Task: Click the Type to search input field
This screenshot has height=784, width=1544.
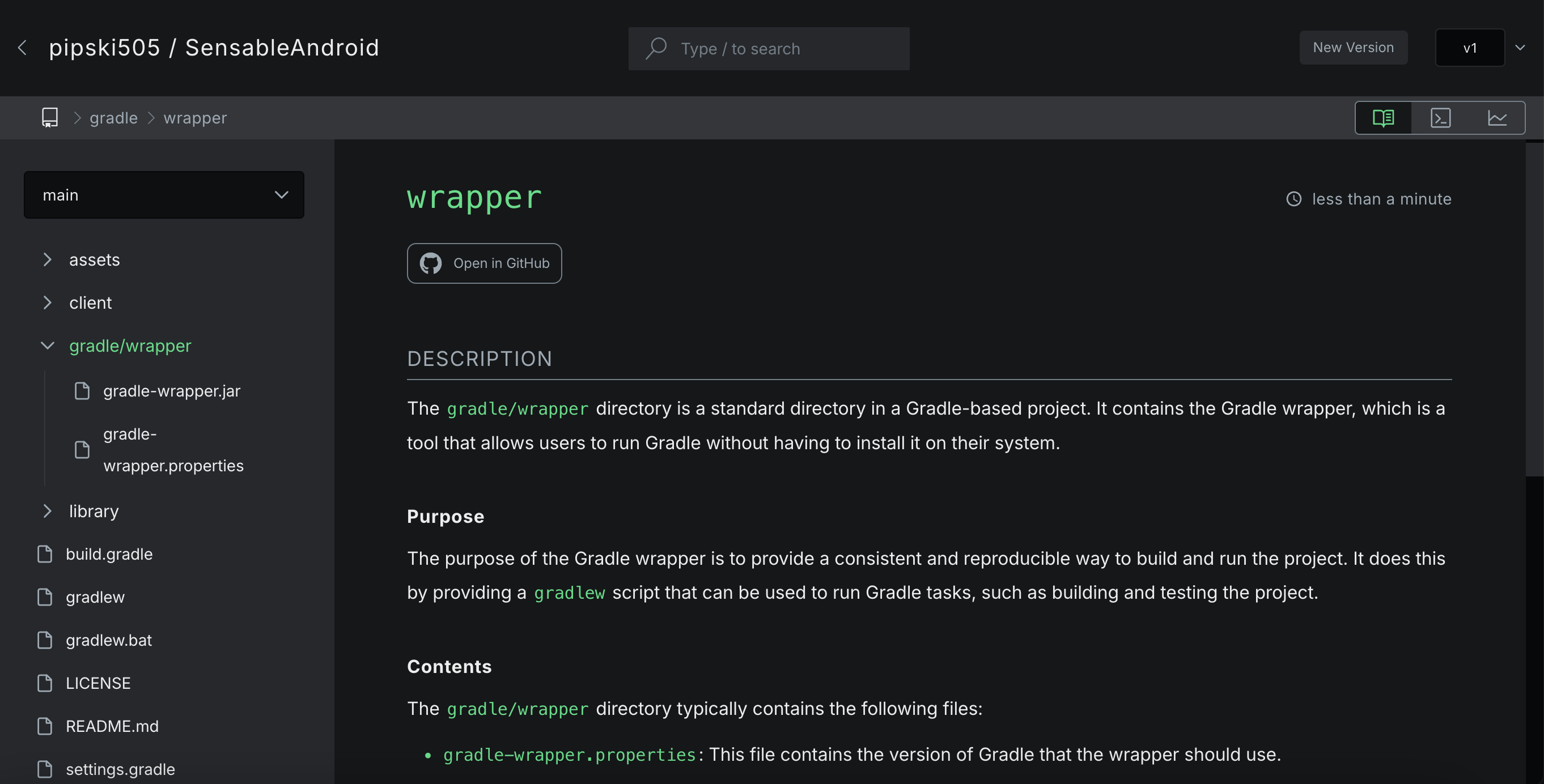Action: tap(769, 48)
